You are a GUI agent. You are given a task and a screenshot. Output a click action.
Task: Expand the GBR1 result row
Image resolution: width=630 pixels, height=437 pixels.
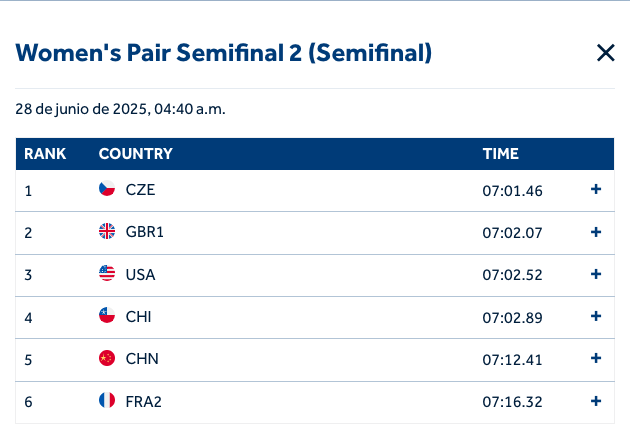point(596,232)
